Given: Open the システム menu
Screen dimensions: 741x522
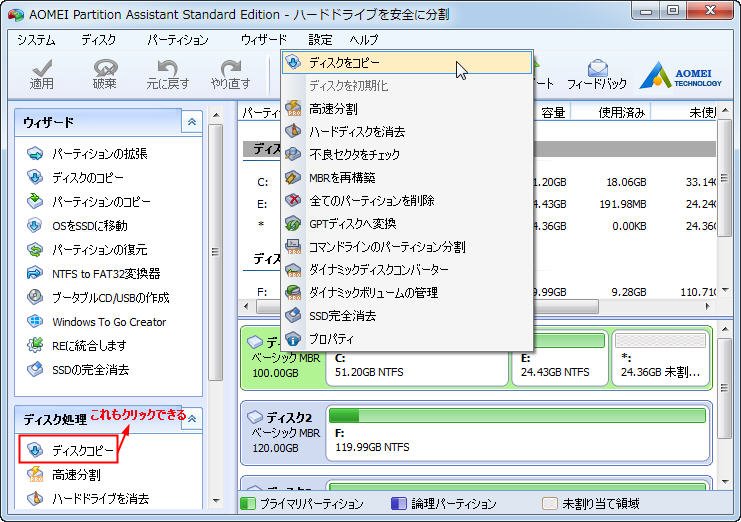Looking at the screenshot, I should [36, 40].
